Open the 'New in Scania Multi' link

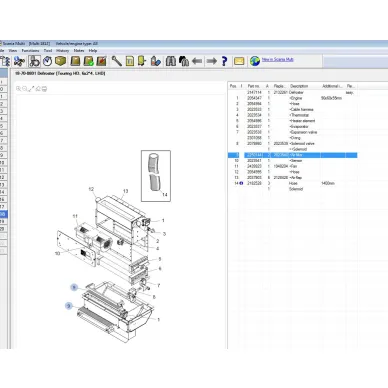[x=277, y=59]
